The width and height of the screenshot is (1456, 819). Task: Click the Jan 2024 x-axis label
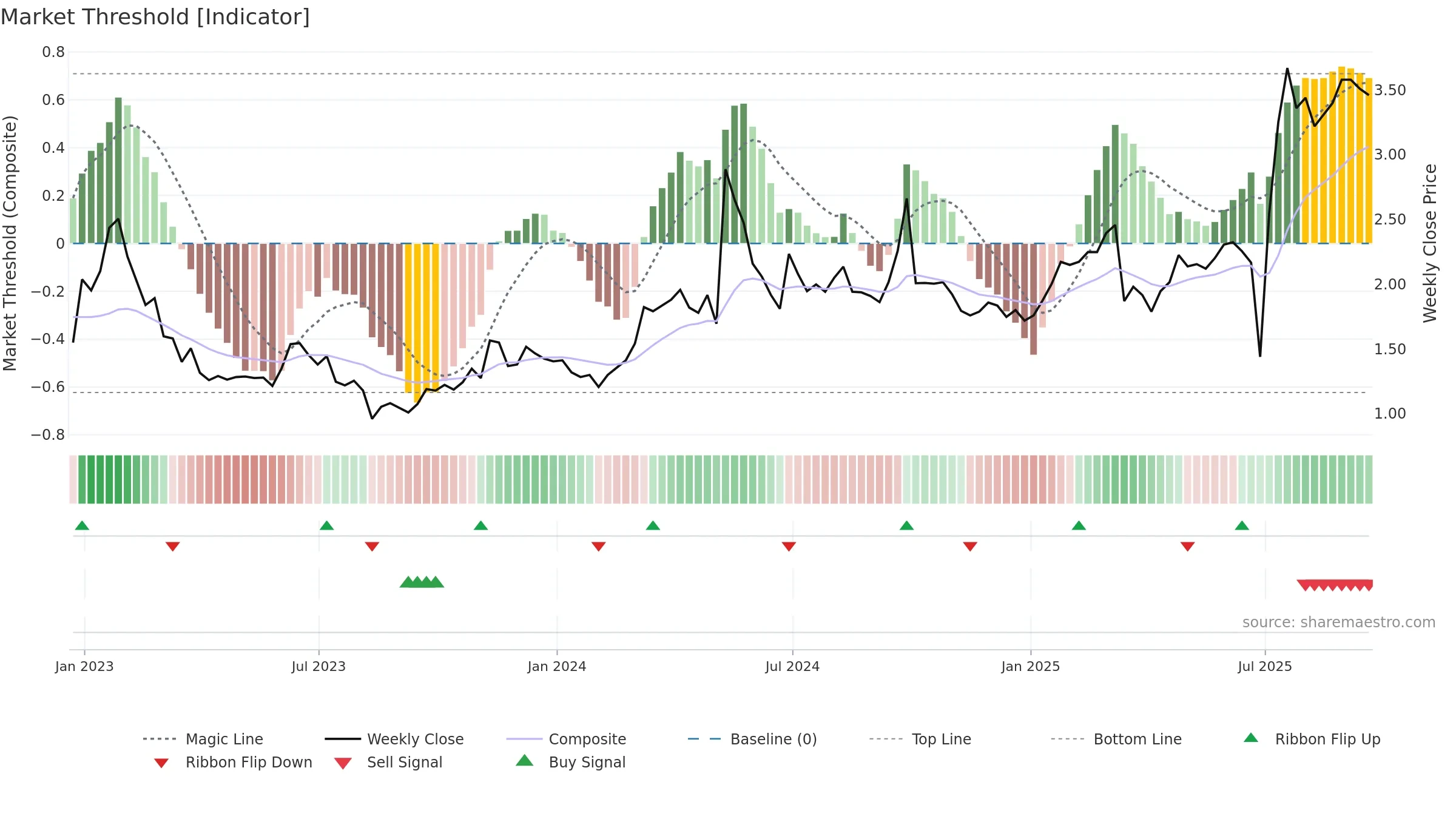click(x=557, y=666)
